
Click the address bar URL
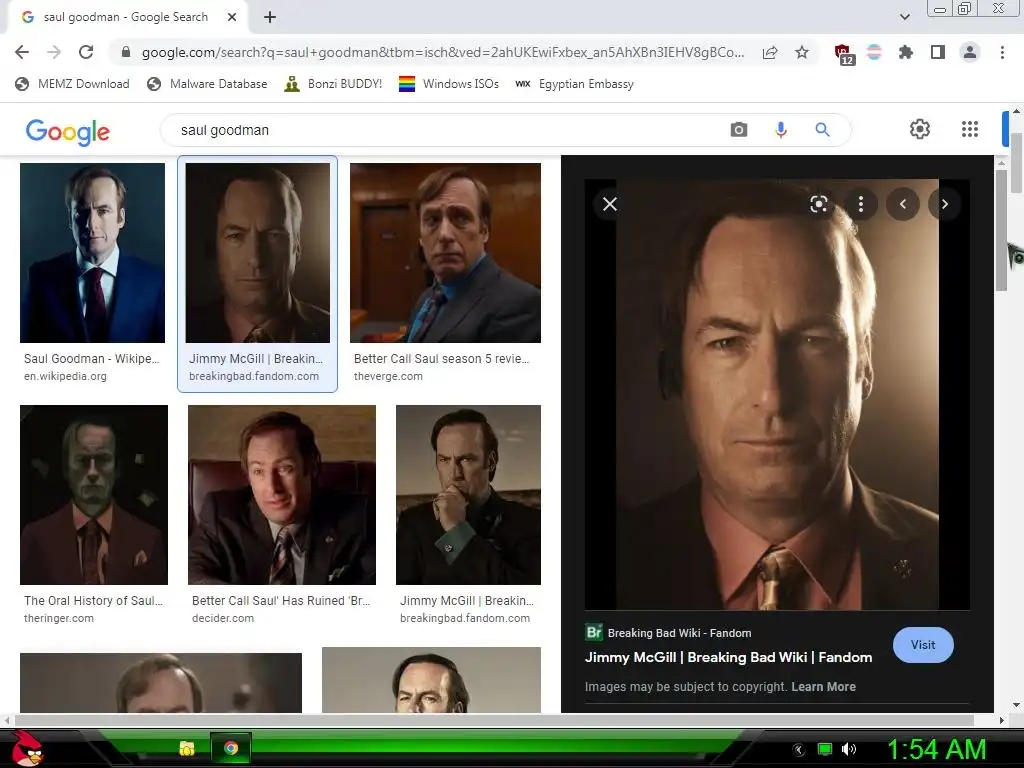pyautogui.click(x=443, y=52)
